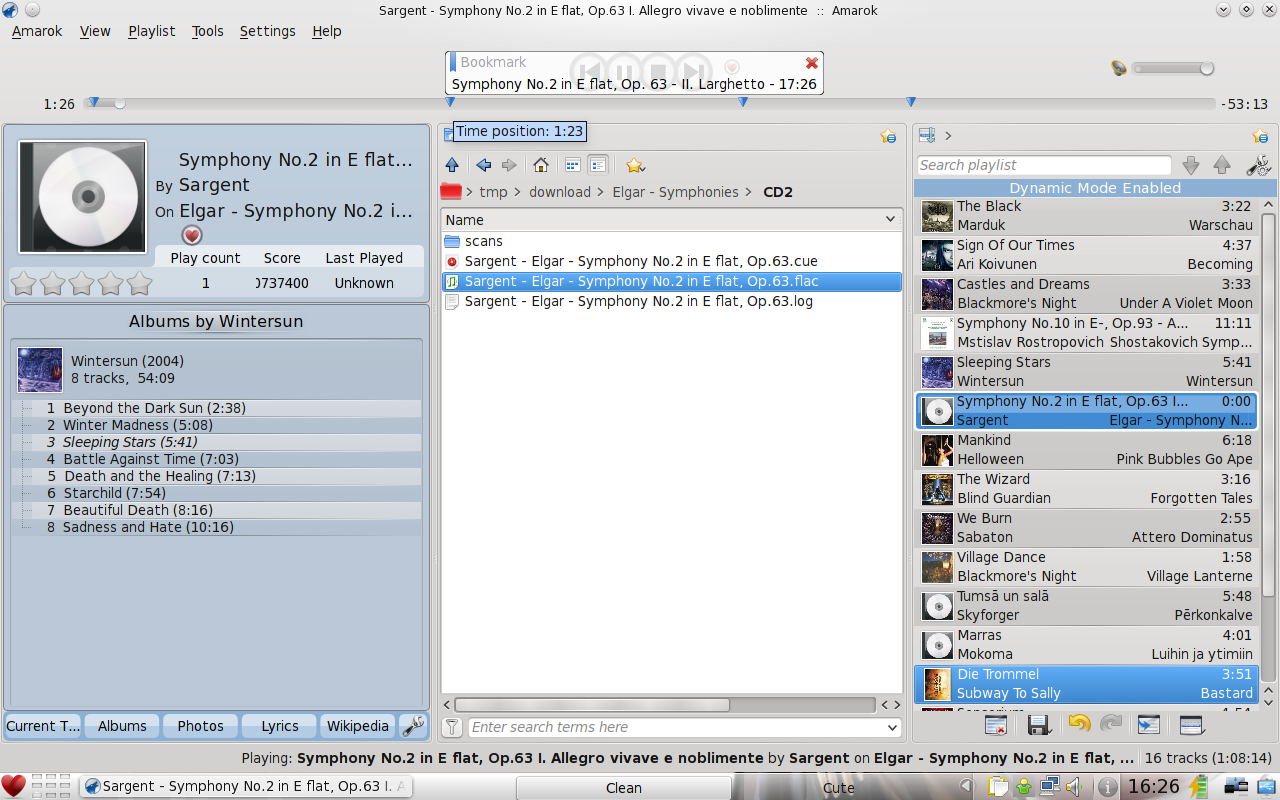This screenshot has width=1280, height=800.
Task: Open the Settings menu
Action: (268, 31)
